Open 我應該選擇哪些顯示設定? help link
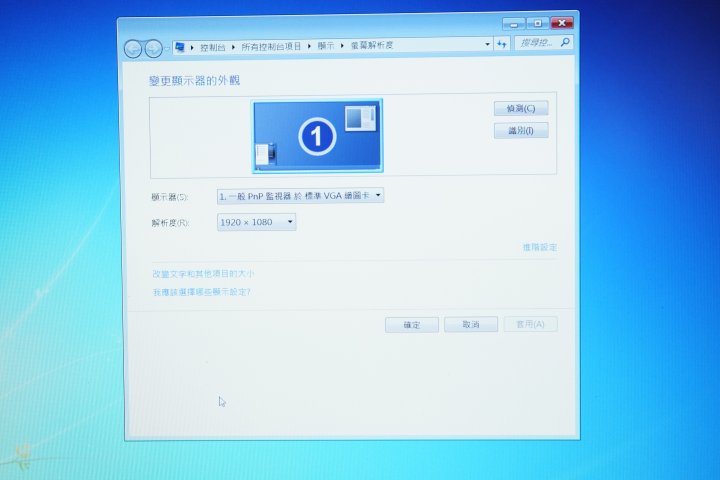 coord(201,292)
